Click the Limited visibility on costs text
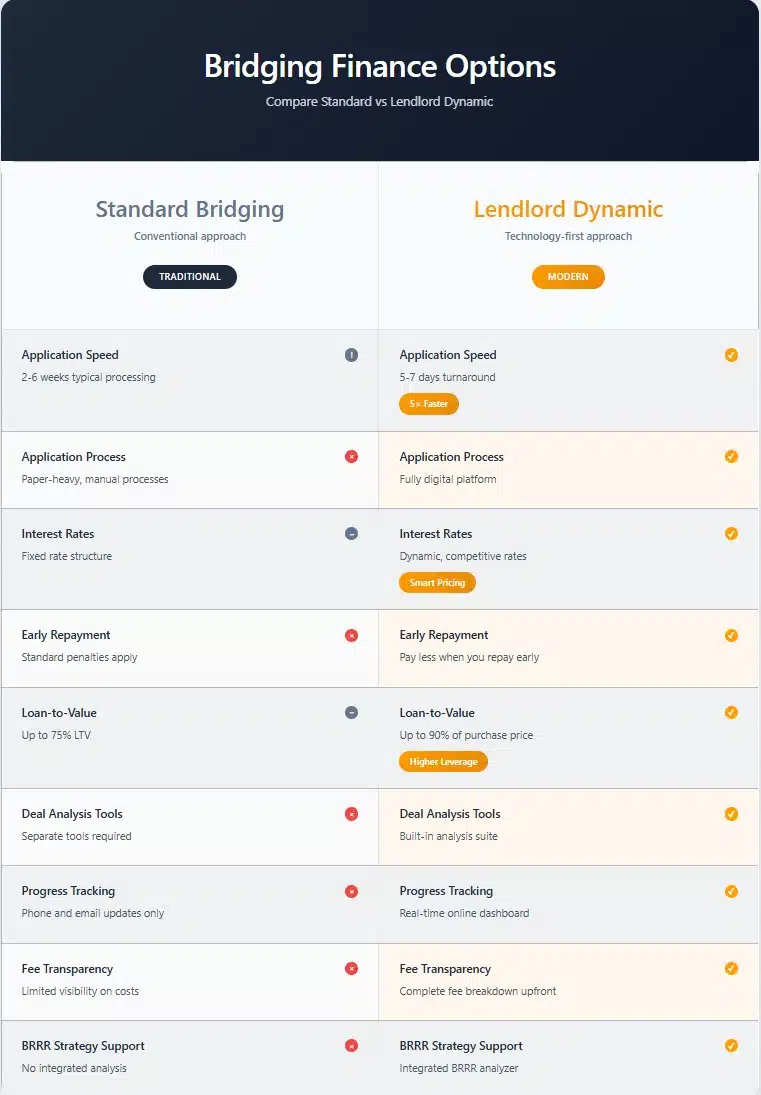 (80, 991)
